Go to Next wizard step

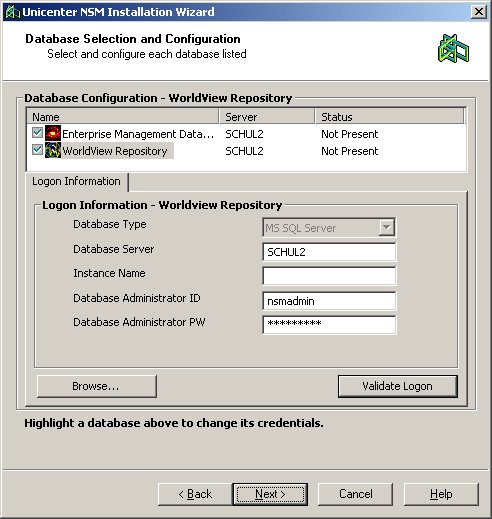270,494
